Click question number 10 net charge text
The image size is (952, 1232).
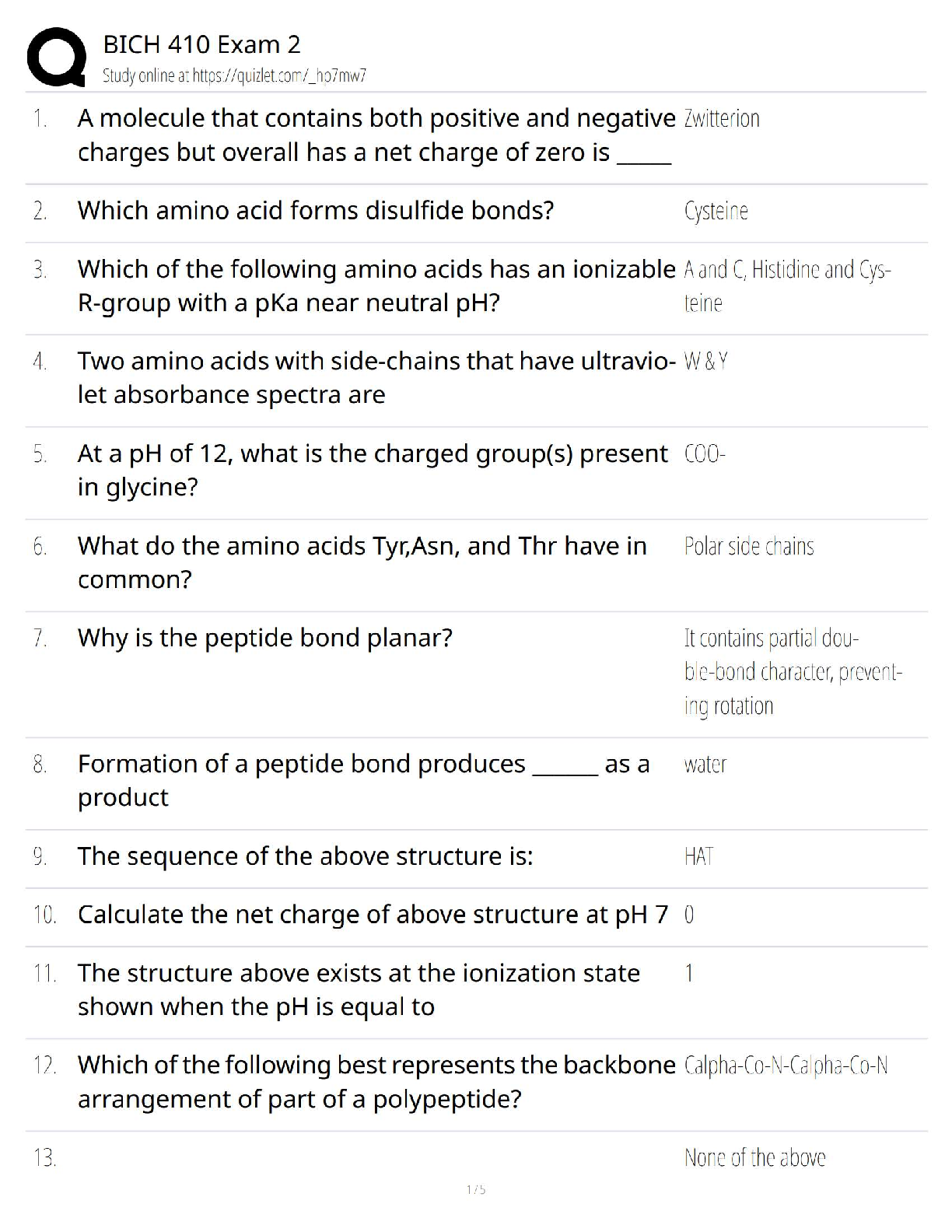[373, 915]
